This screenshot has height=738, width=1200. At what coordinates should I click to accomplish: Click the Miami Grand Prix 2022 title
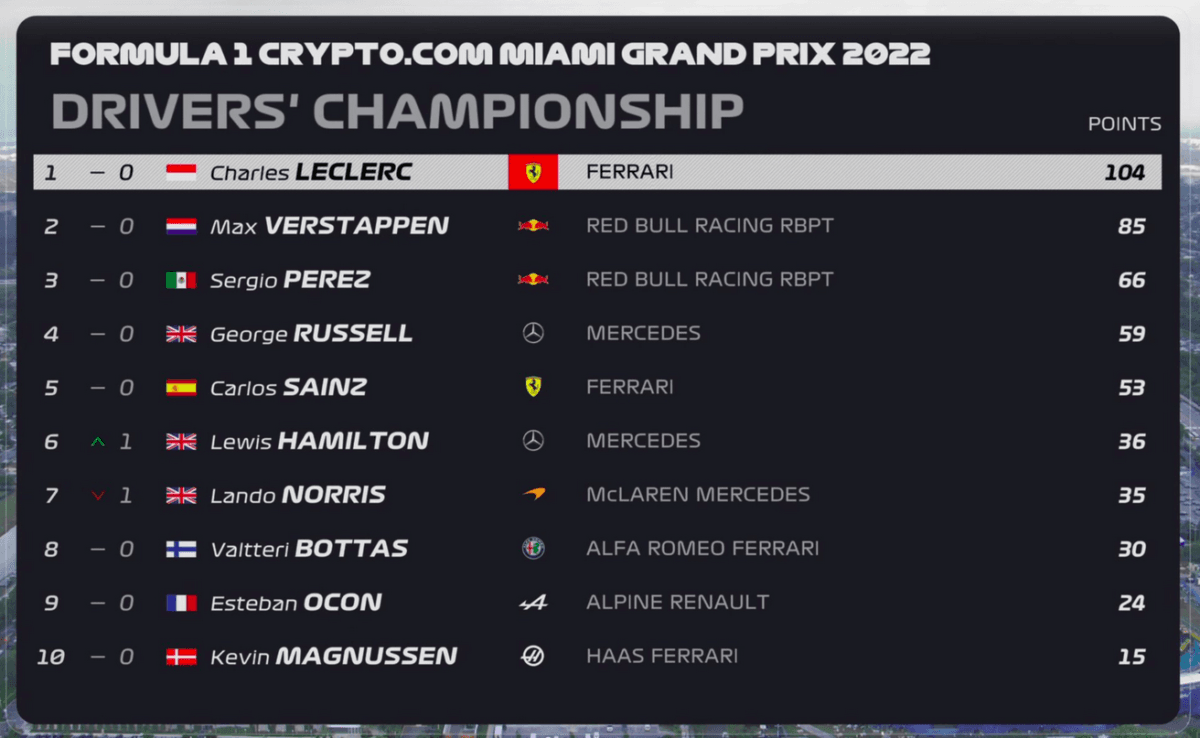(x=490, y=54)
